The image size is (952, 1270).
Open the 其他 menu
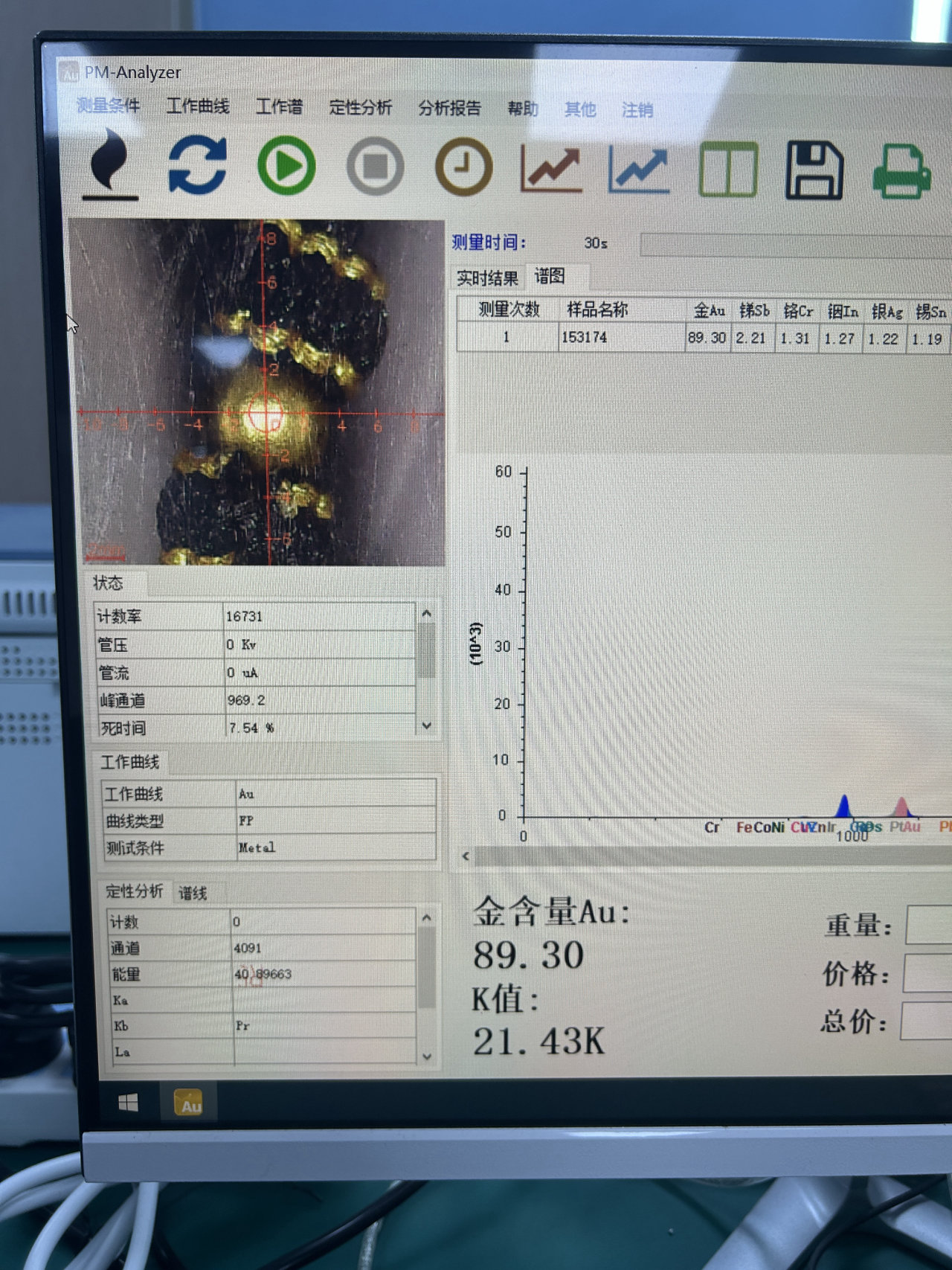[x=580, y=110]
